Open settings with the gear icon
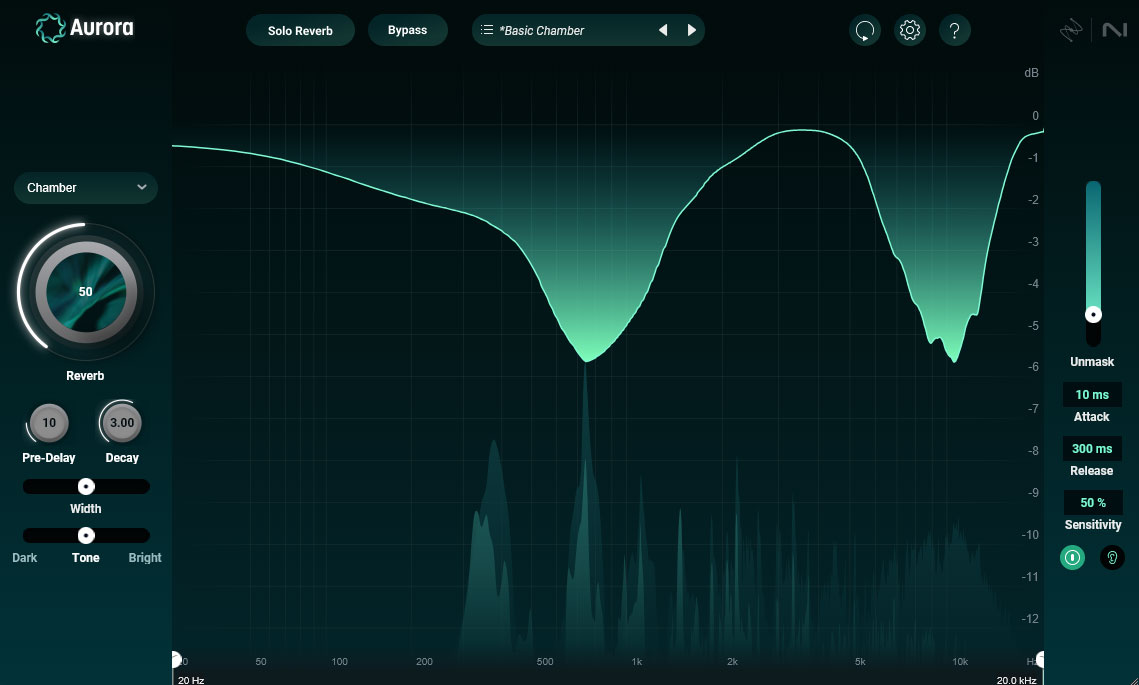The image size is (1139, 685). (x=910, y=30)
